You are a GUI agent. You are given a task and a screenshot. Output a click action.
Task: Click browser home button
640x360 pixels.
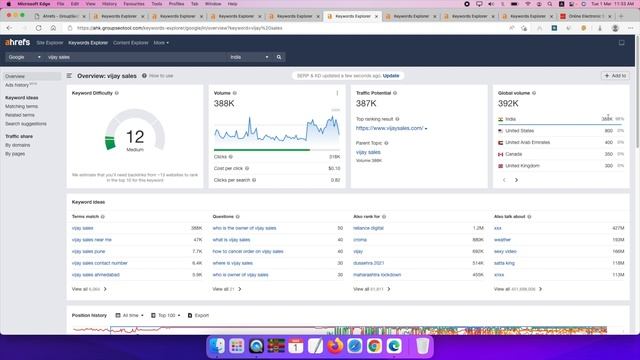tap(53, 28)
